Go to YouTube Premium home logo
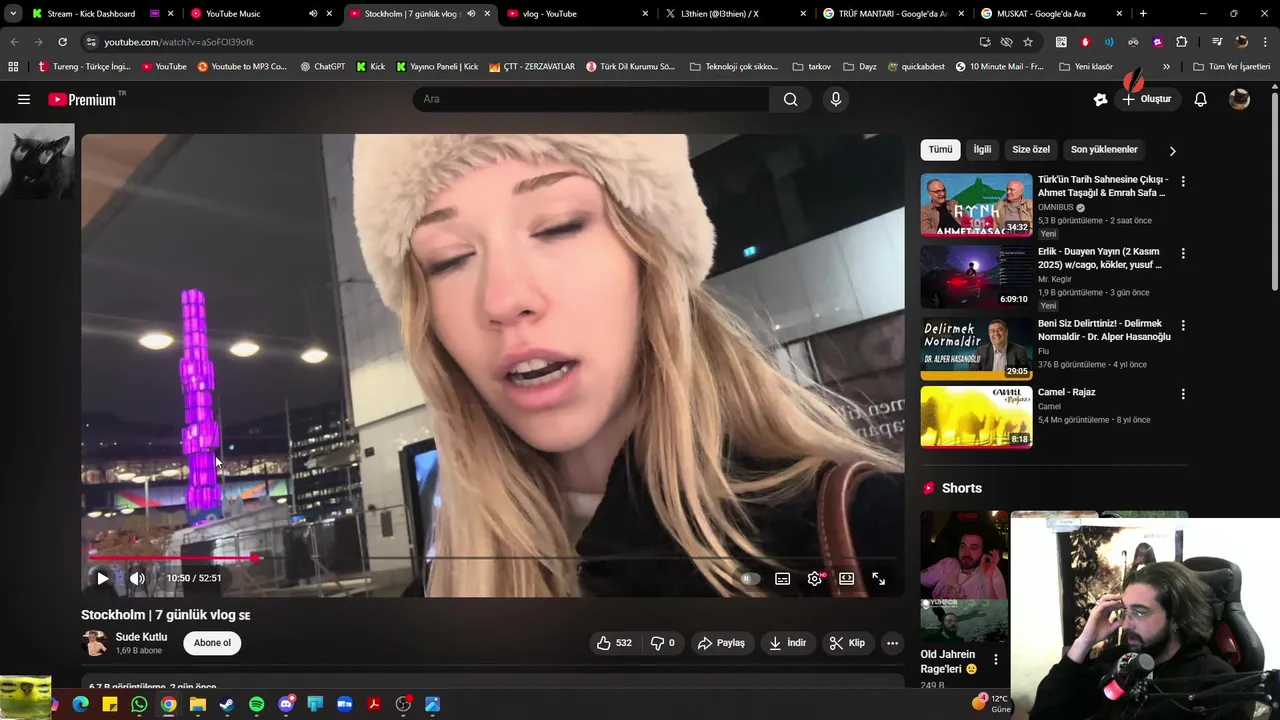This screenshot has width=1280, height=720. (82, 99)
